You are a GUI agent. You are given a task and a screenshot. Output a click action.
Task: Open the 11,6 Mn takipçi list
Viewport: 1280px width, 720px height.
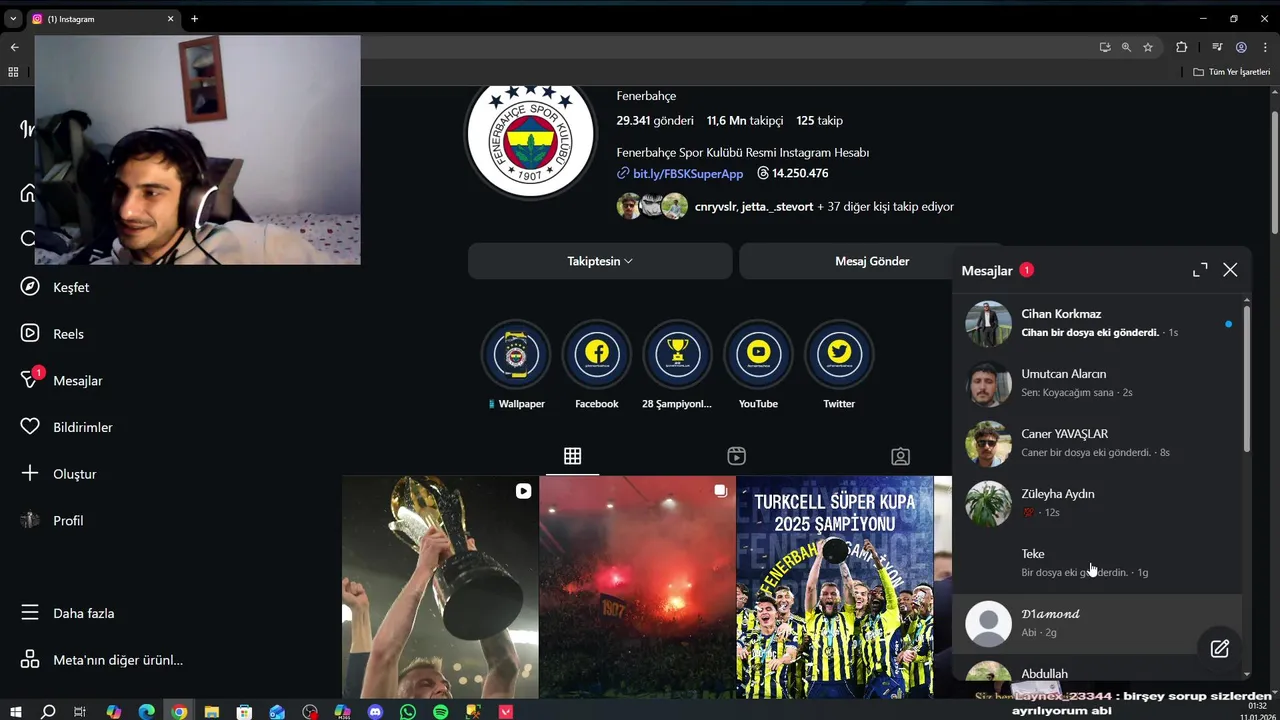tap(745, 121)
